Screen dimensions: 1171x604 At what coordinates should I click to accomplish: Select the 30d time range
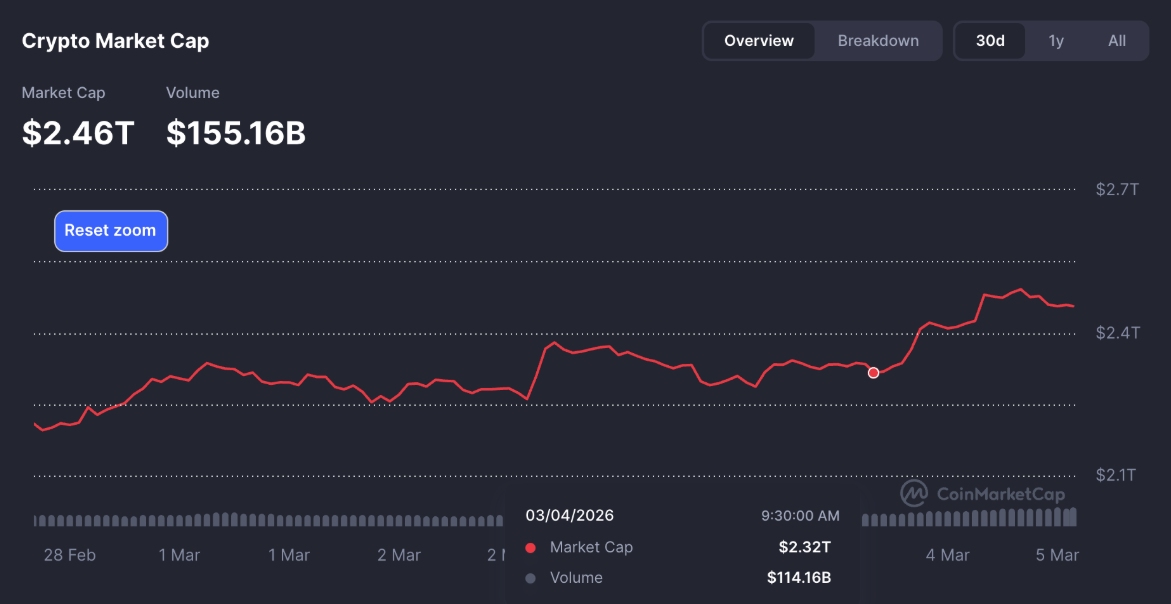click(x=990, y=41)
